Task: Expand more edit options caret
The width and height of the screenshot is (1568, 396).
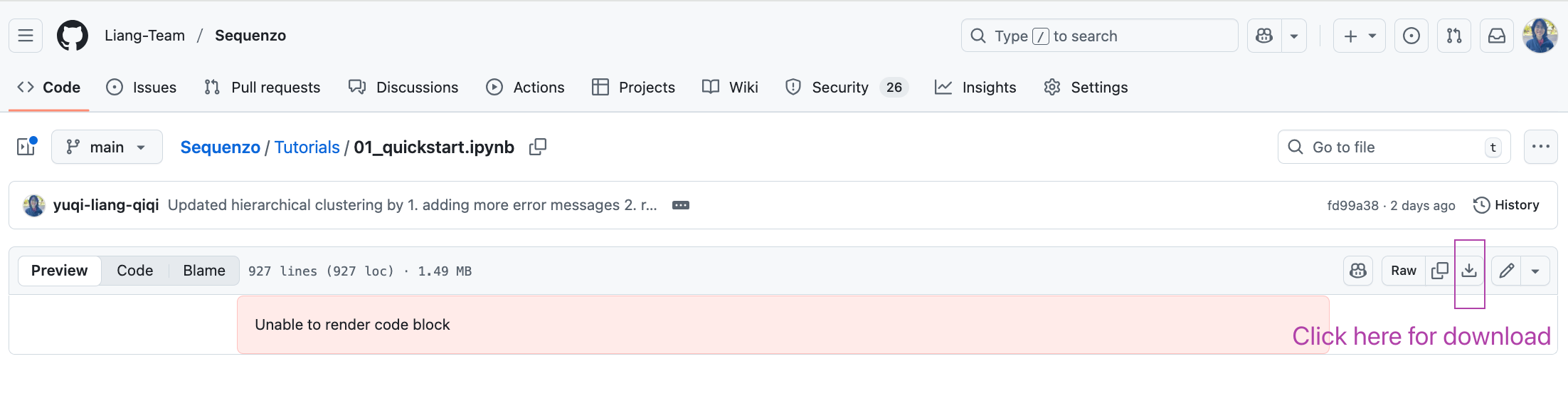Action: pos(1535,271)
